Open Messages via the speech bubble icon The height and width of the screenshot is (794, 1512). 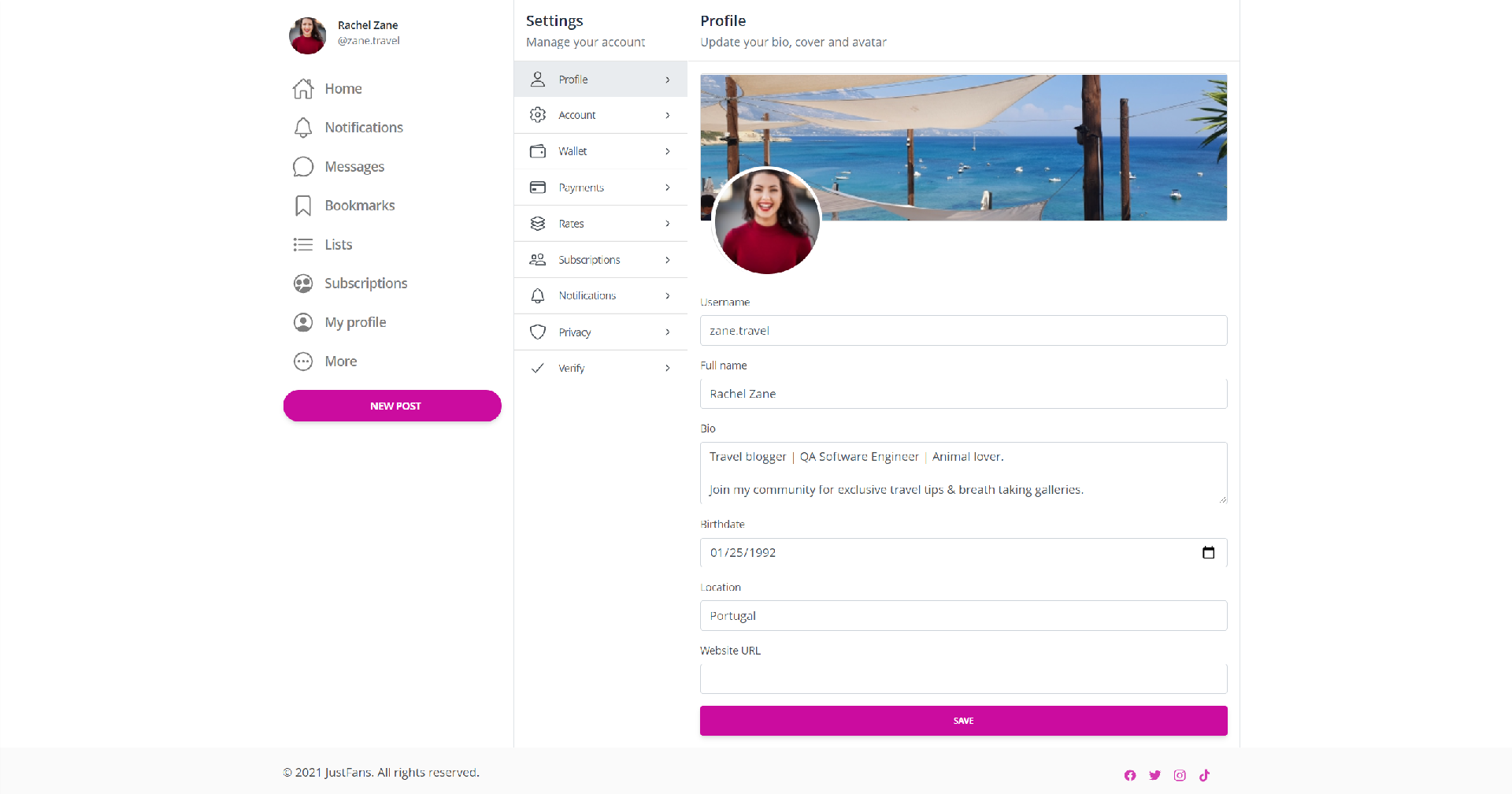click(303, 167)
